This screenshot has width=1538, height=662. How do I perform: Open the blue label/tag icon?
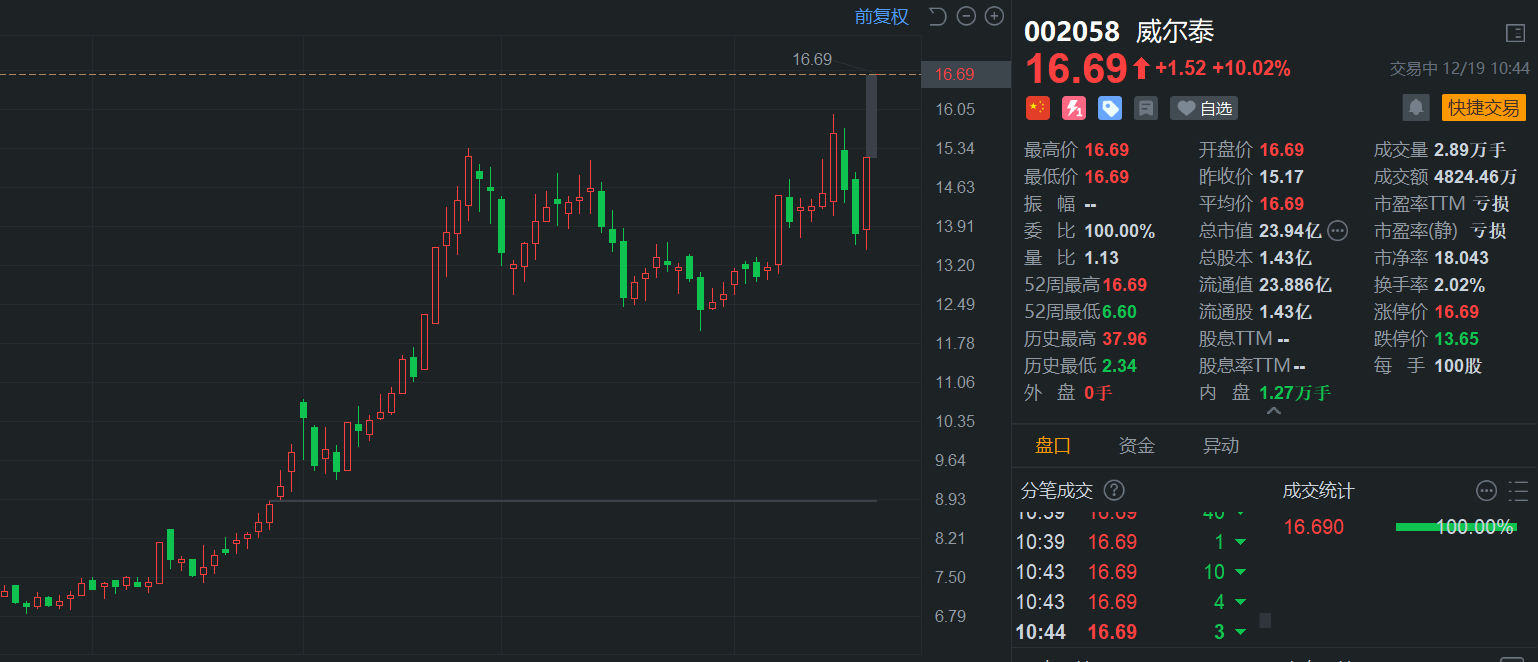[1109, 107]
